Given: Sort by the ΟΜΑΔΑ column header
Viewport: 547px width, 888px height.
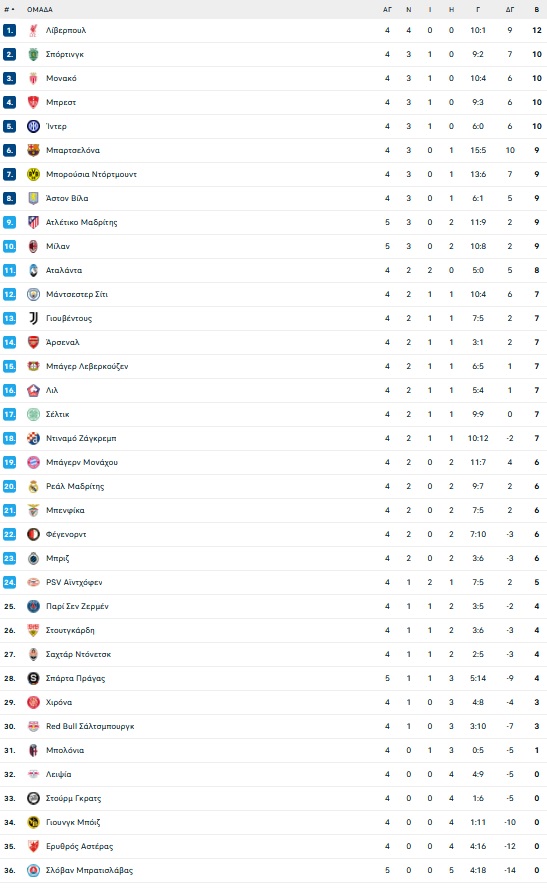Looking at the screenshot, I should click(40, 10).
